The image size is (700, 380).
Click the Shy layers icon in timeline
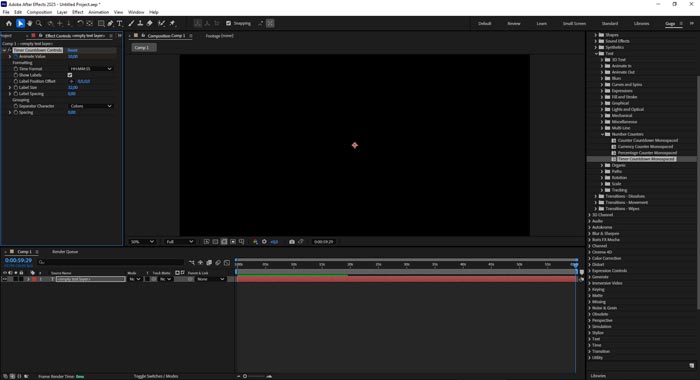coord(200,263)
